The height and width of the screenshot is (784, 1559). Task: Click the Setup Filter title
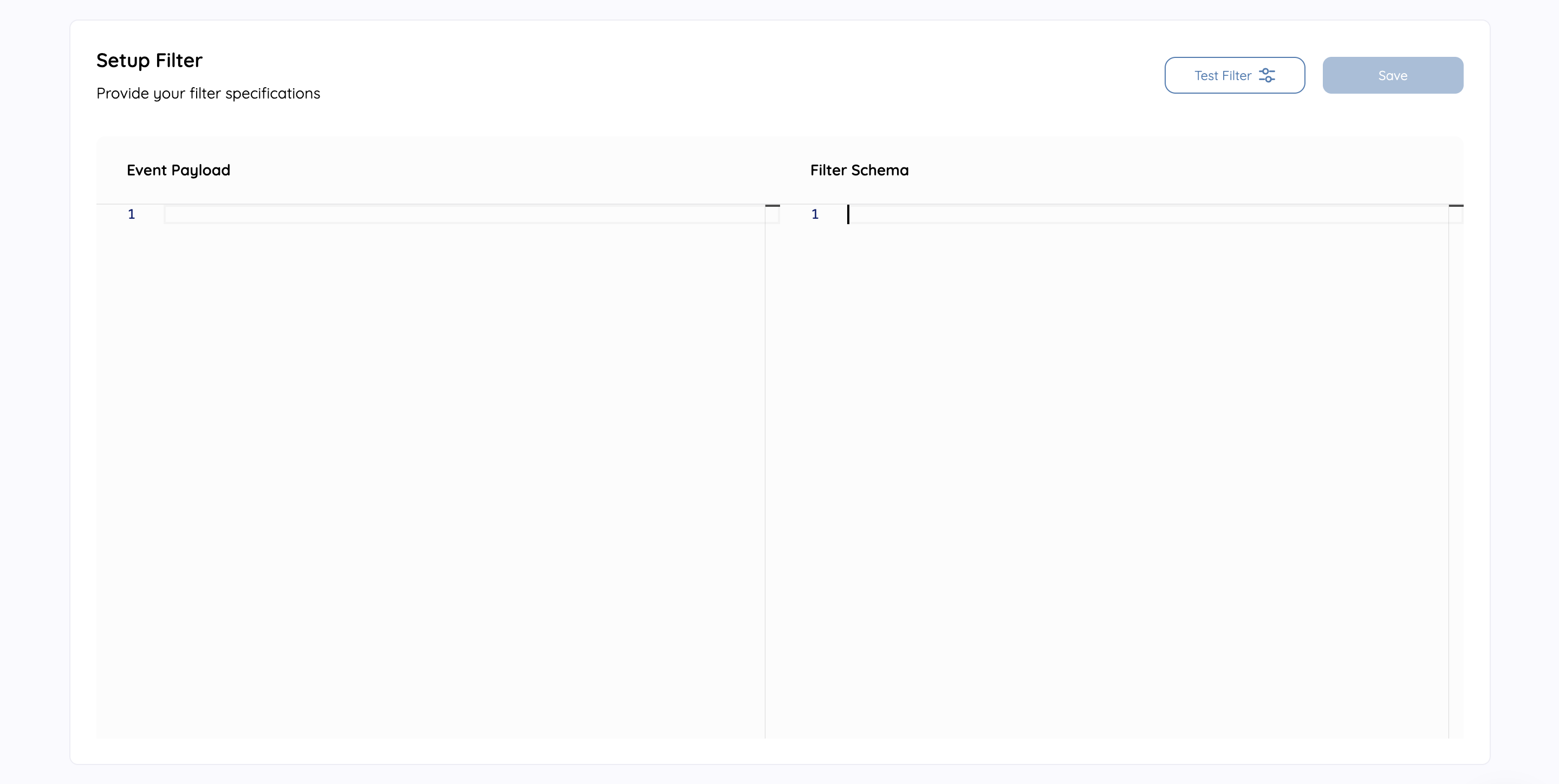[149, 61]
